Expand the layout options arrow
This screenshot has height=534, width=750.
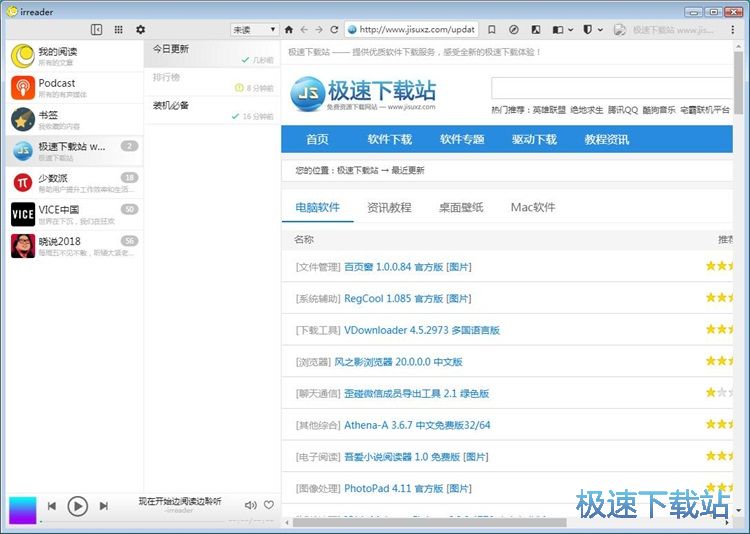(570, 30)
